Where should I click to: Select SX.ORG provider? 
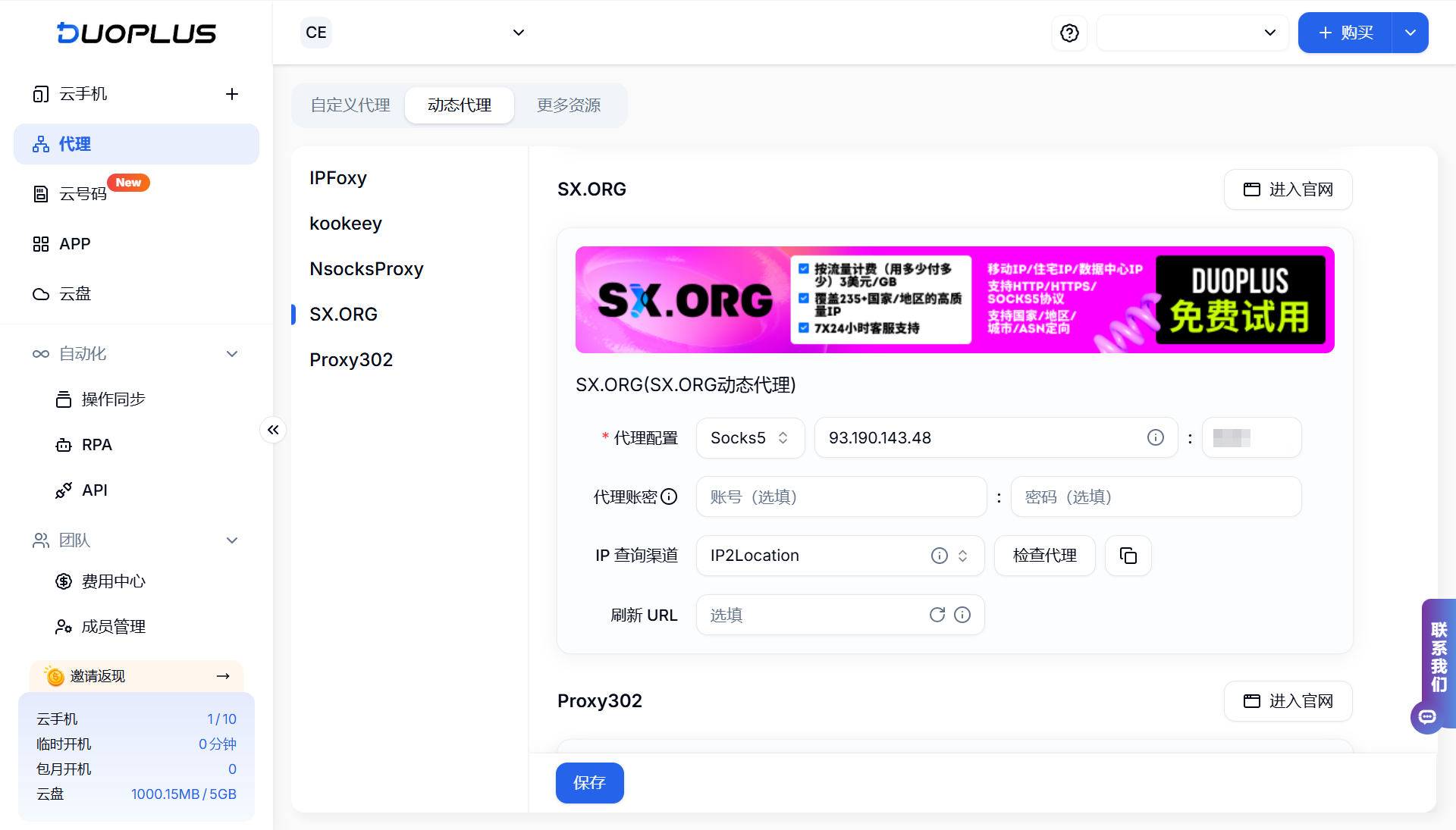pos(344,315)
